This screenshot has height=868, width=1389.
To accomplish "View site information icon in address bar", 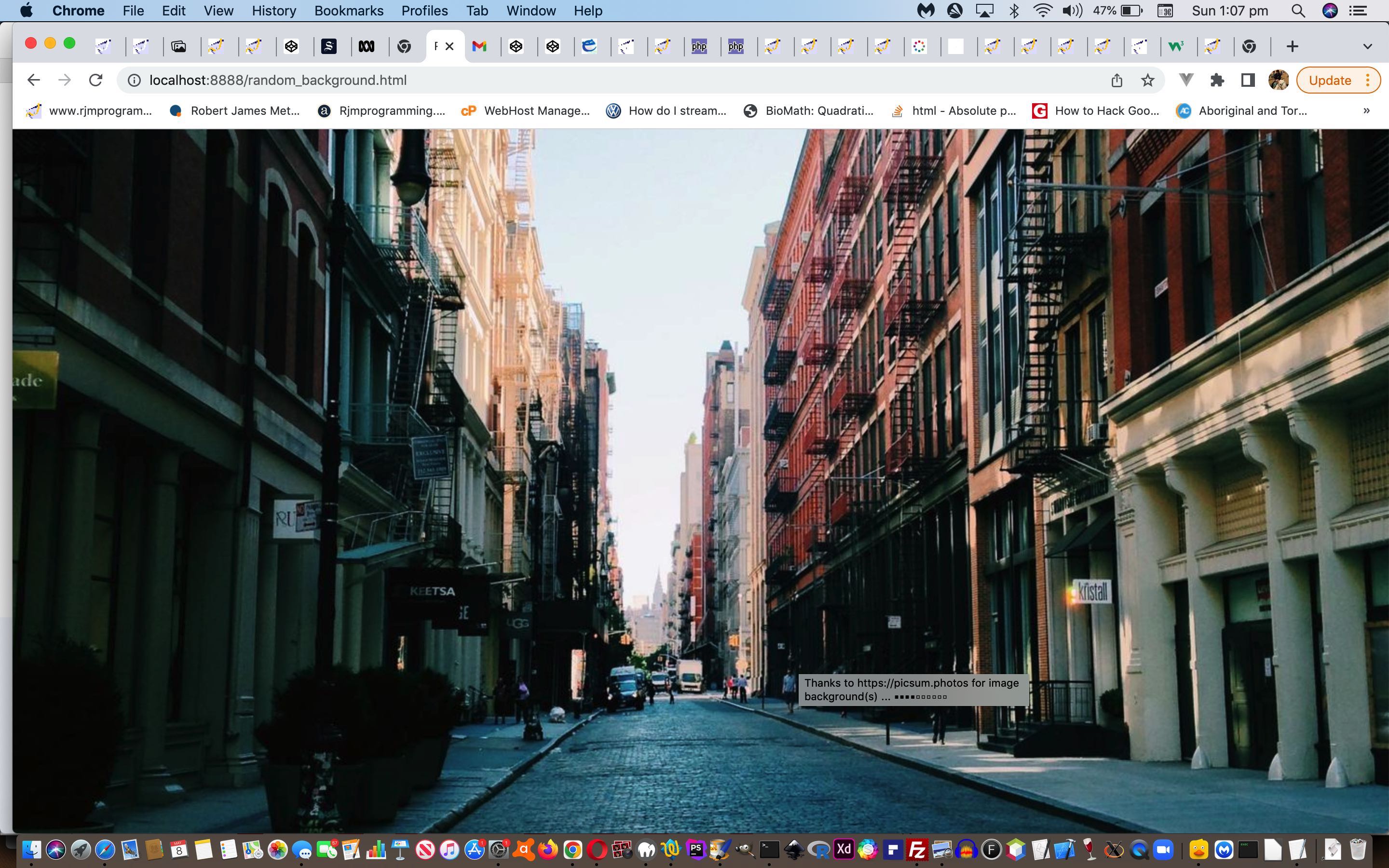I will [134, 81].
